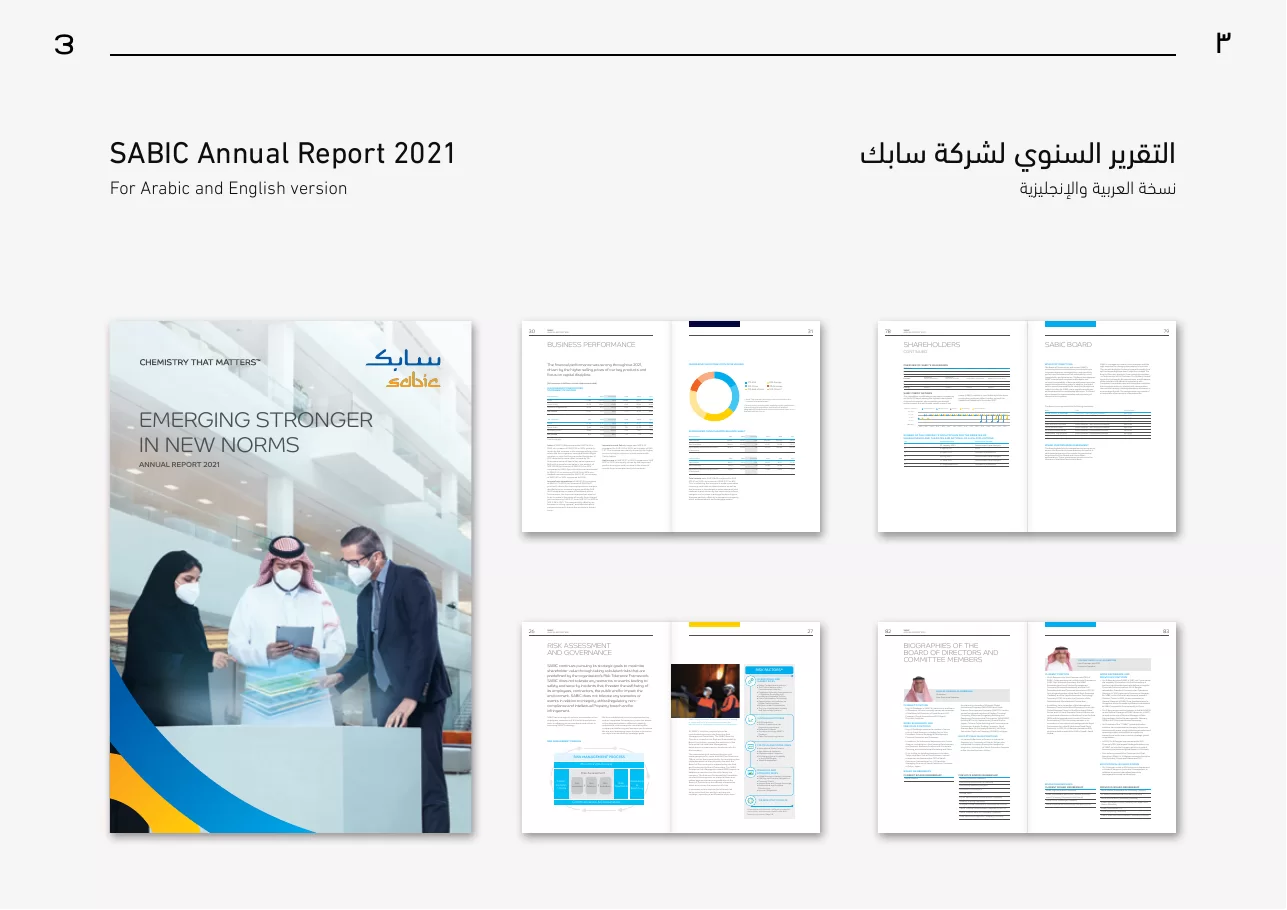Click 'CHEMISTRY THAT MATTERS' tagline on cover
This screenshot has height=910, width=1287.
[199, 362]
